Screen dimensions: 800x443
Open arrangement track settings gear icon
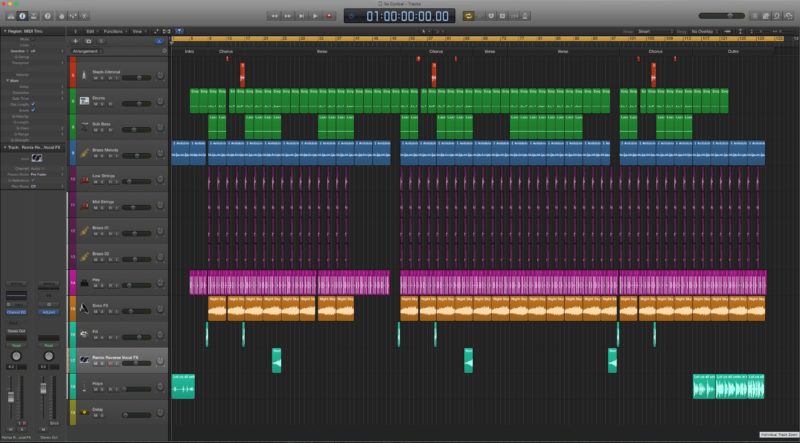(164, 51)
